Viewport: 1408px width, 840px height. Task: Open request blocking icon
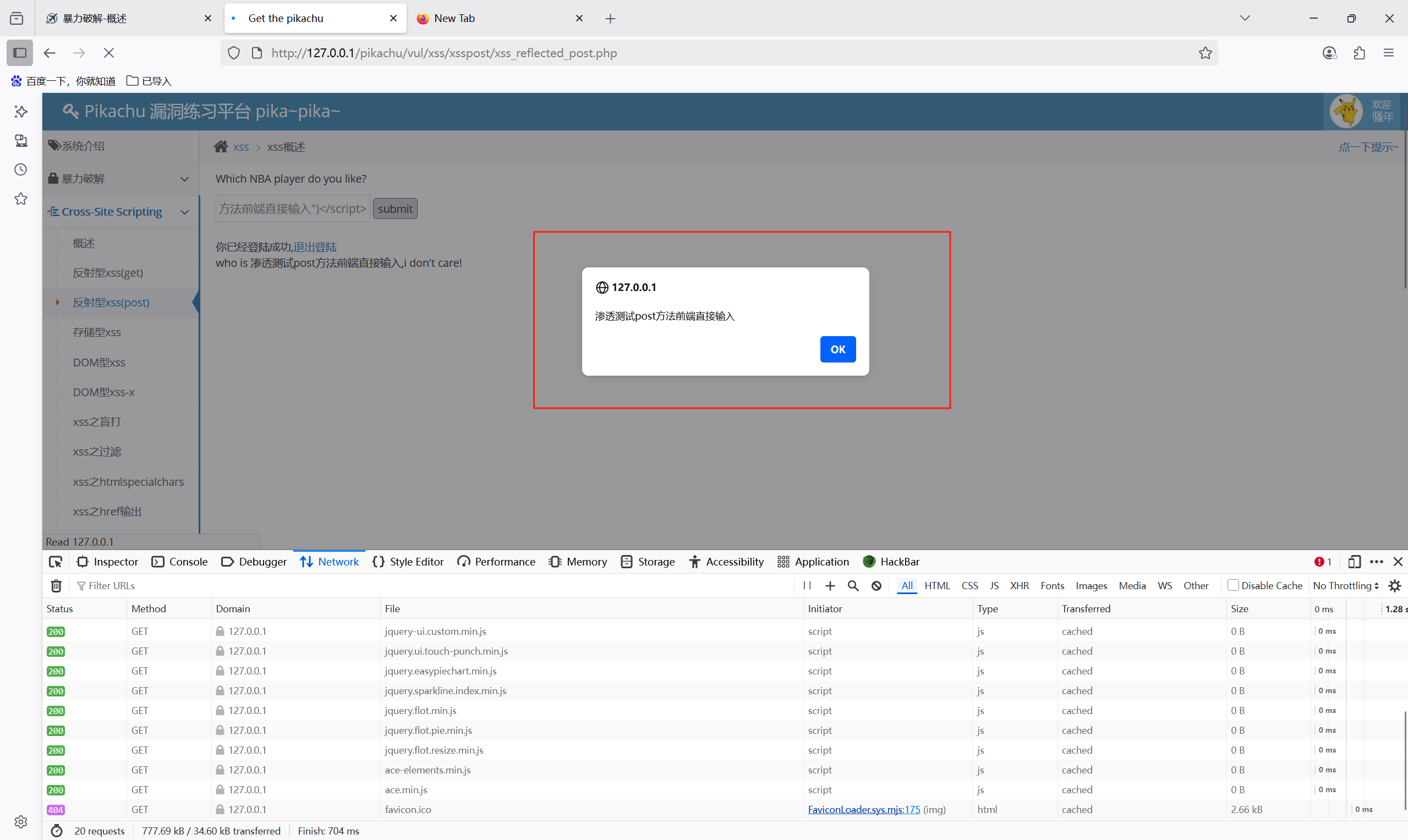tap(876, 586)
